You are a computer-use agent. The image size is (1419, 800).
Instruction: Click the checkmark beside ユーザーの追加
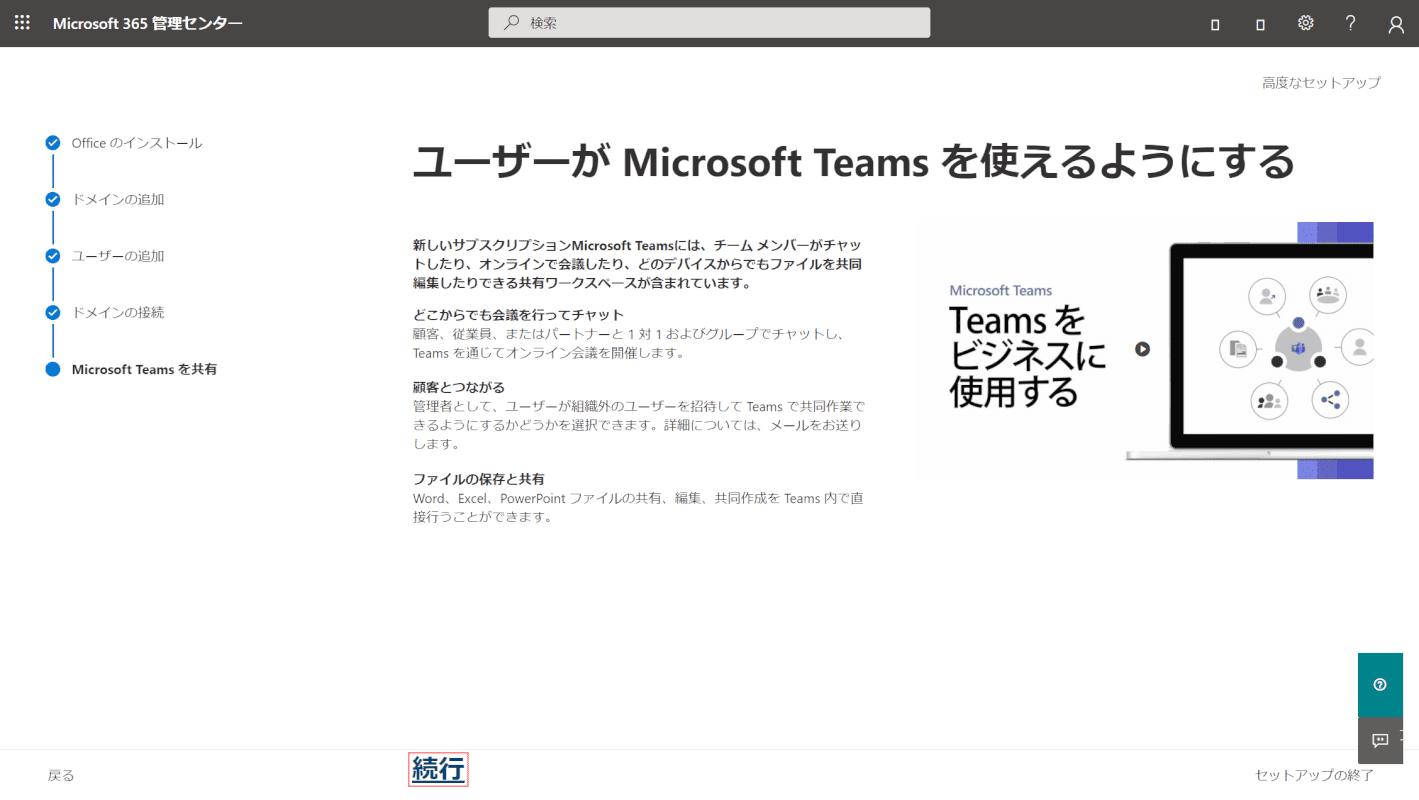click(53, 256)
